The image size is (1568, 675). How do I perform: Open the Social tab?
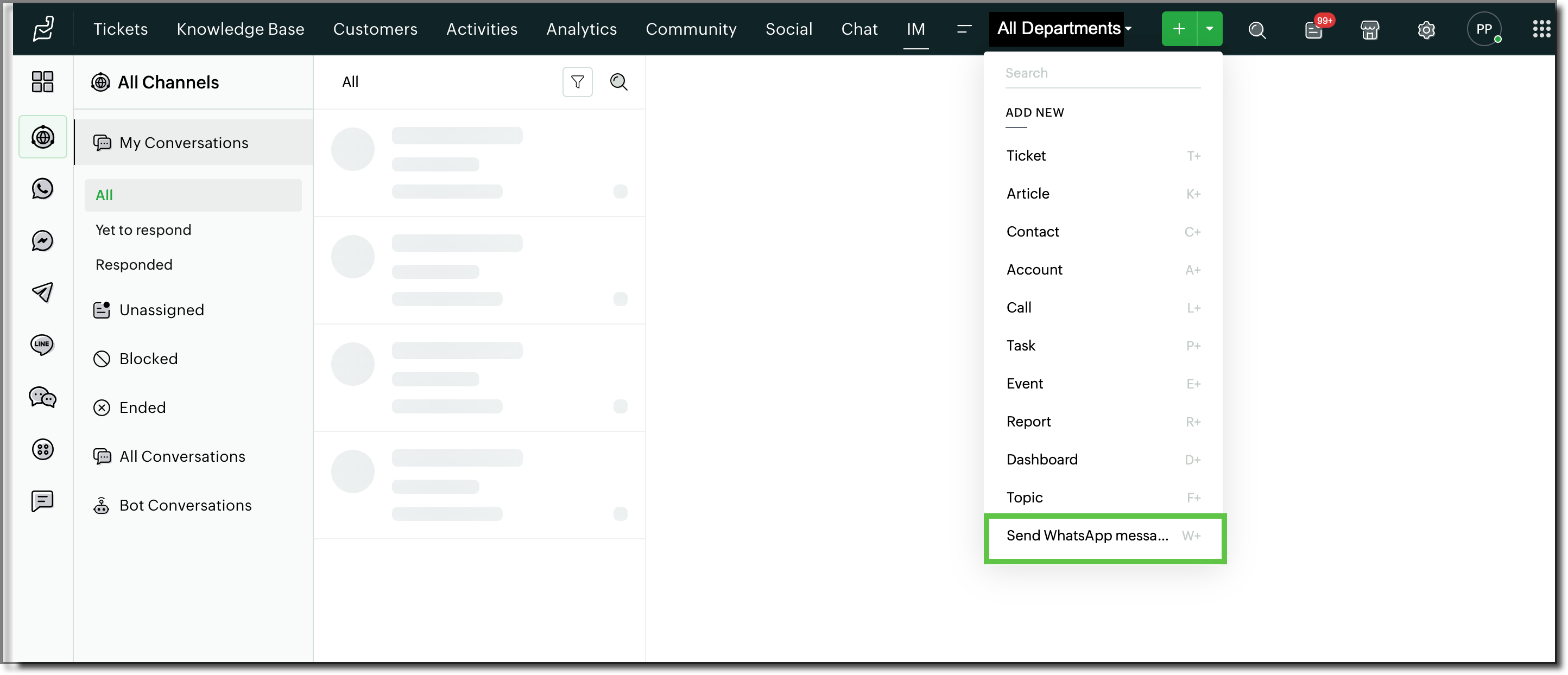coord(789,29)
